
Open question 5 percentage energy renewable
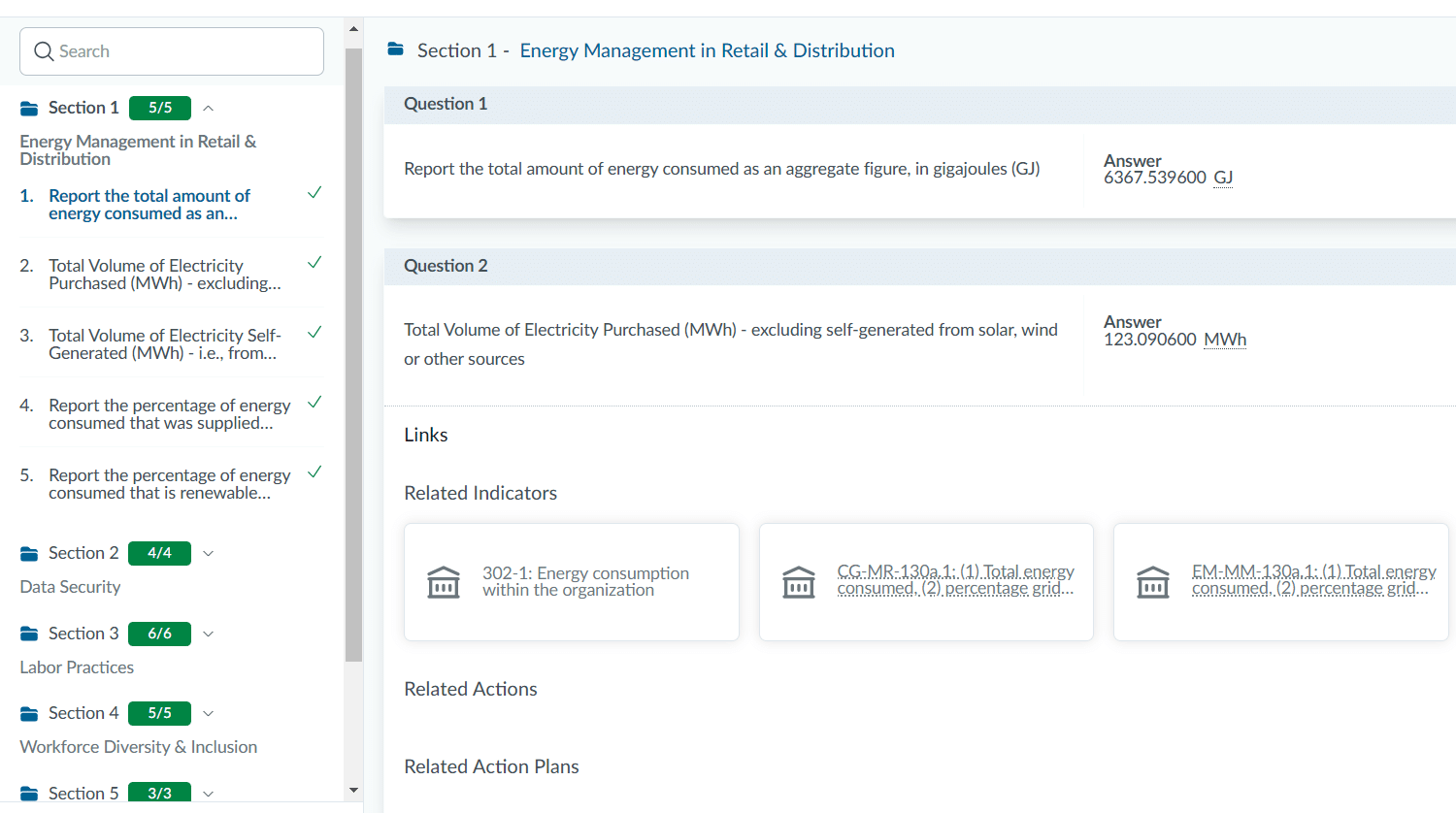(x=170, y=484)
